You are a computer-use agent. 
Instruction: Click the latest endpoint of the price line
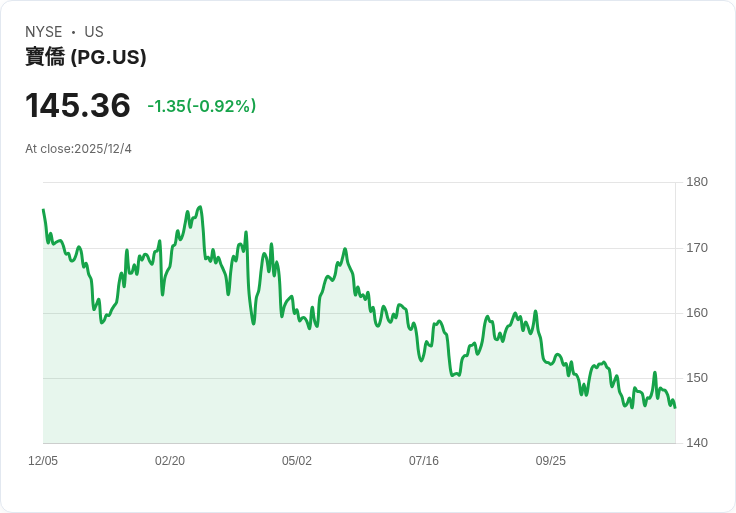[x=675, y=407]
